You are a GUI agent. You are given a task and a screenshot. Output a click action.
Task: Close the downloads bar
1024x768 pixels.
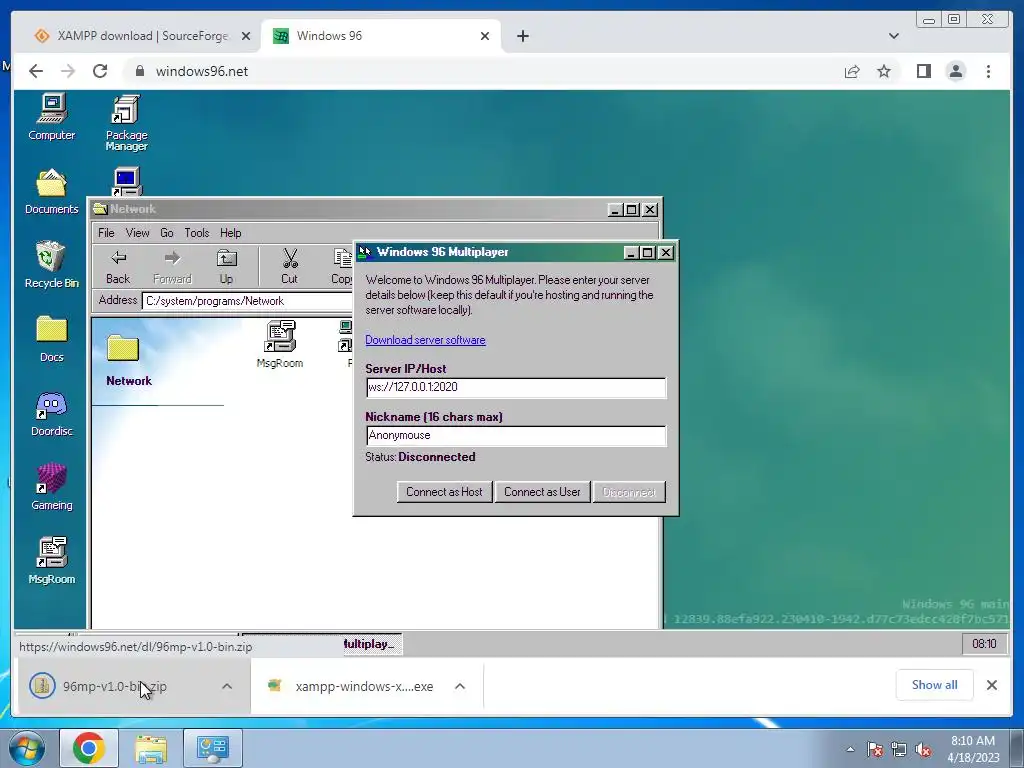pos(991,685)
